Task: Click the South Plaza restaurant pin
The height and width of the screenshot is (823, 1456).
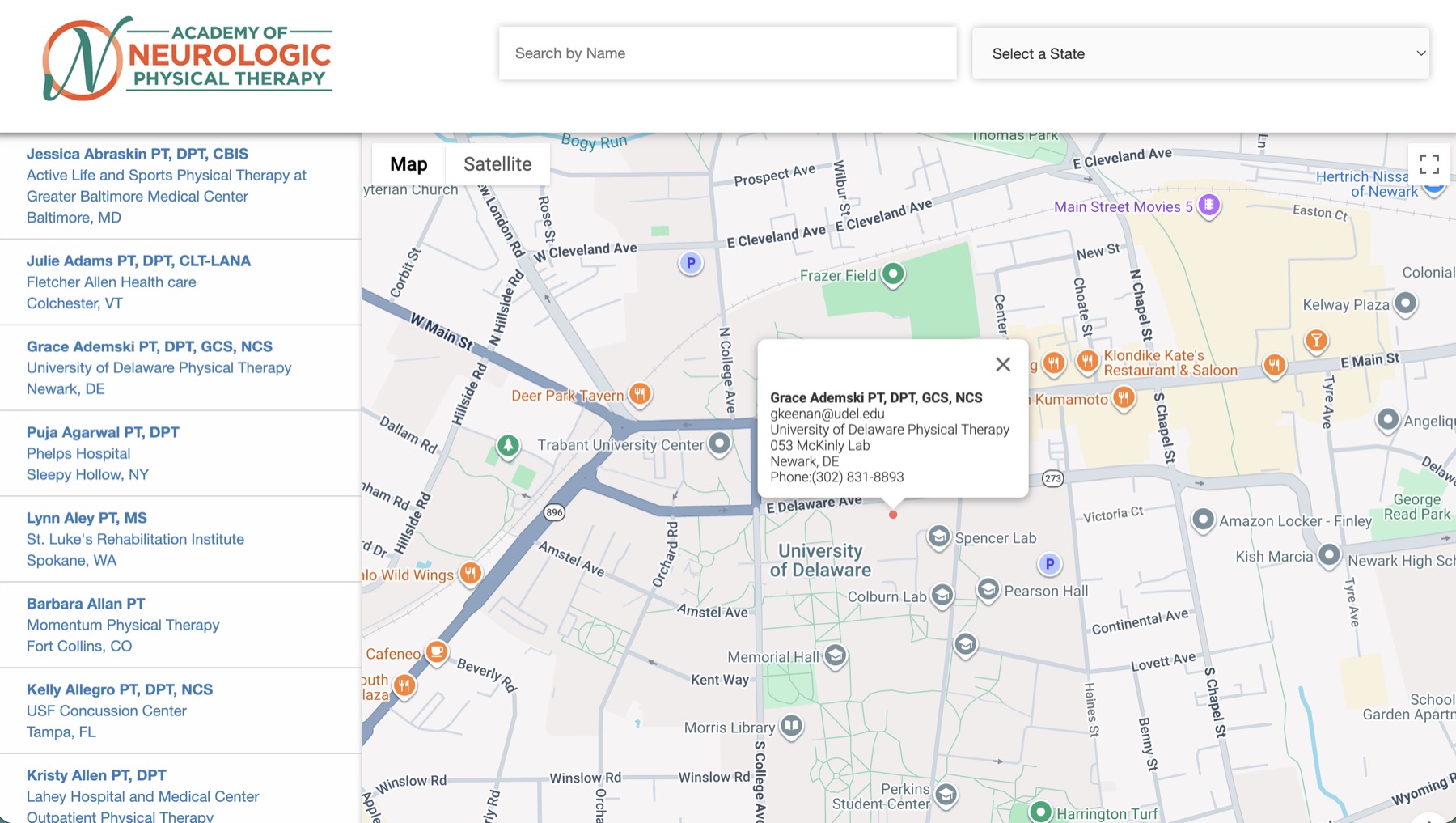Action: (x=404, y=686)
